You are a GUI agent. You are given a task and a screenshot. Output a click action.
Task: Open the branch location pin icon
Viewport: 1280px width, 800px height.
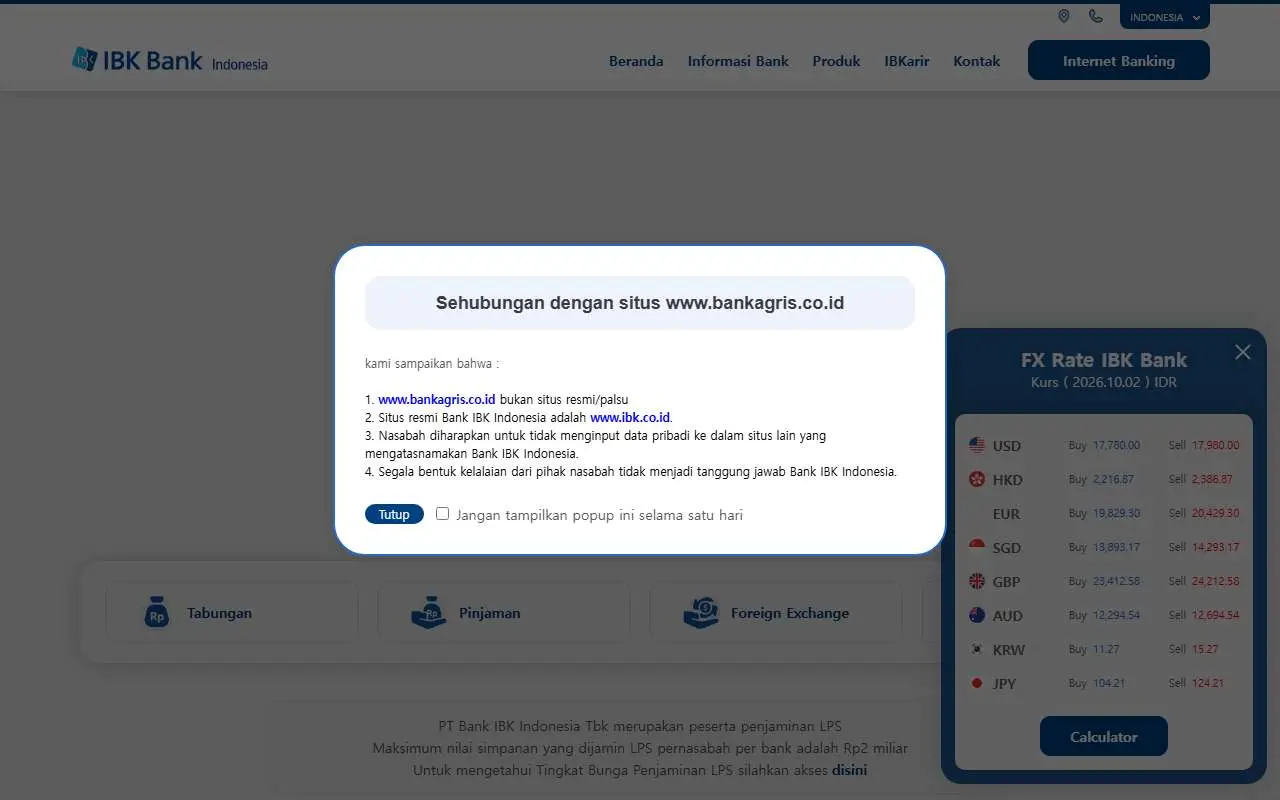pyautogui.click(x=1064, y=16)
